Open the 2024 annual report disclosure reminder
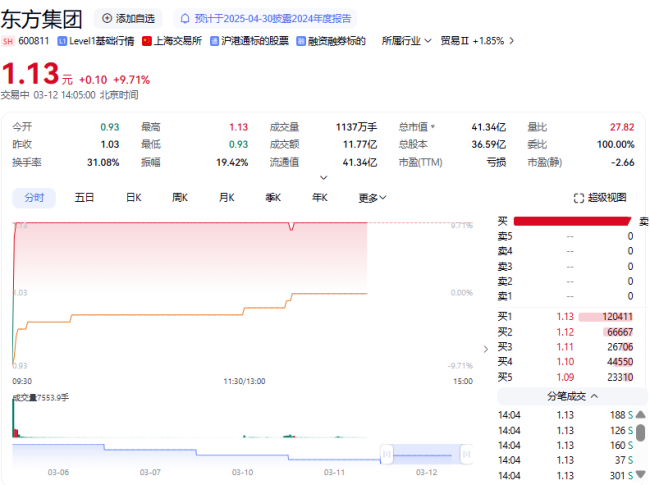This screenshot has width=650, height=485. click(x=265, y=19)
